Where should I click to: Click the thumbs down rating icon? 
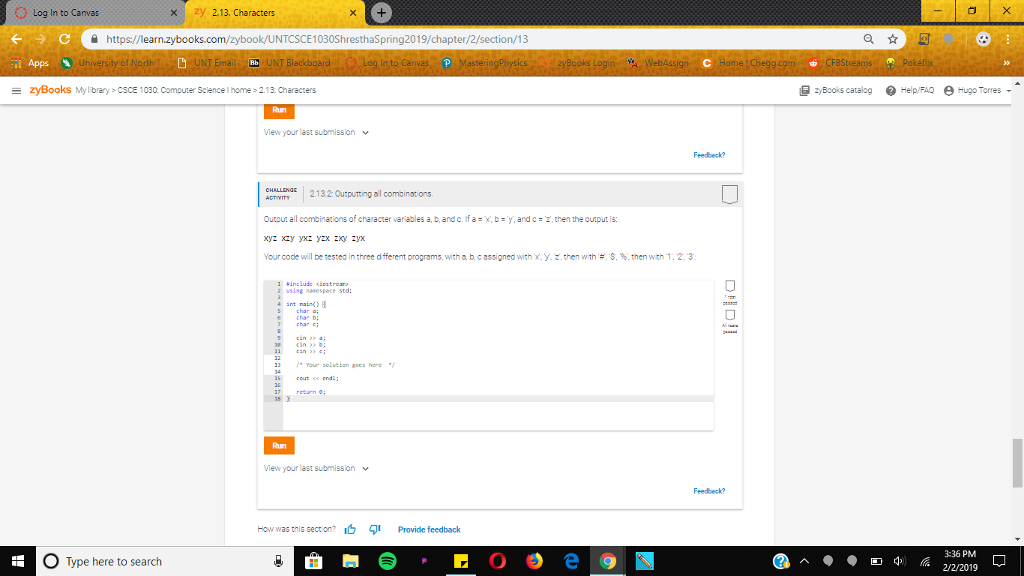375,530
